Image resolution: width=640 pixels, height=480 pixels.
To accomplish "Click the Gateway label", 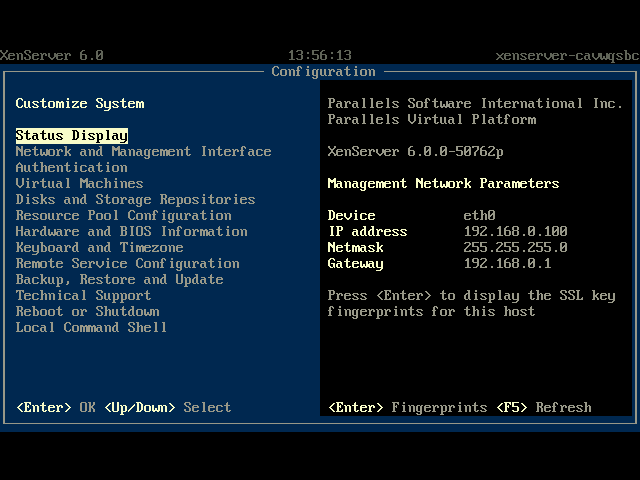I will 355,263.
